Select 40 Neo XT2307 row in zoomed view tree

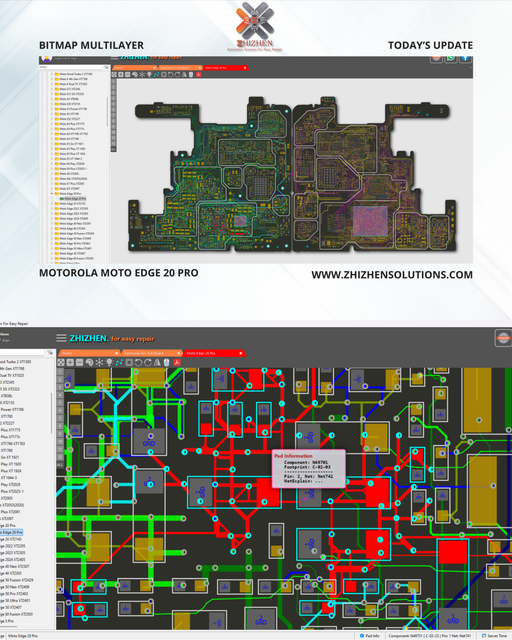pyautogui.click(x=15, y=566)
